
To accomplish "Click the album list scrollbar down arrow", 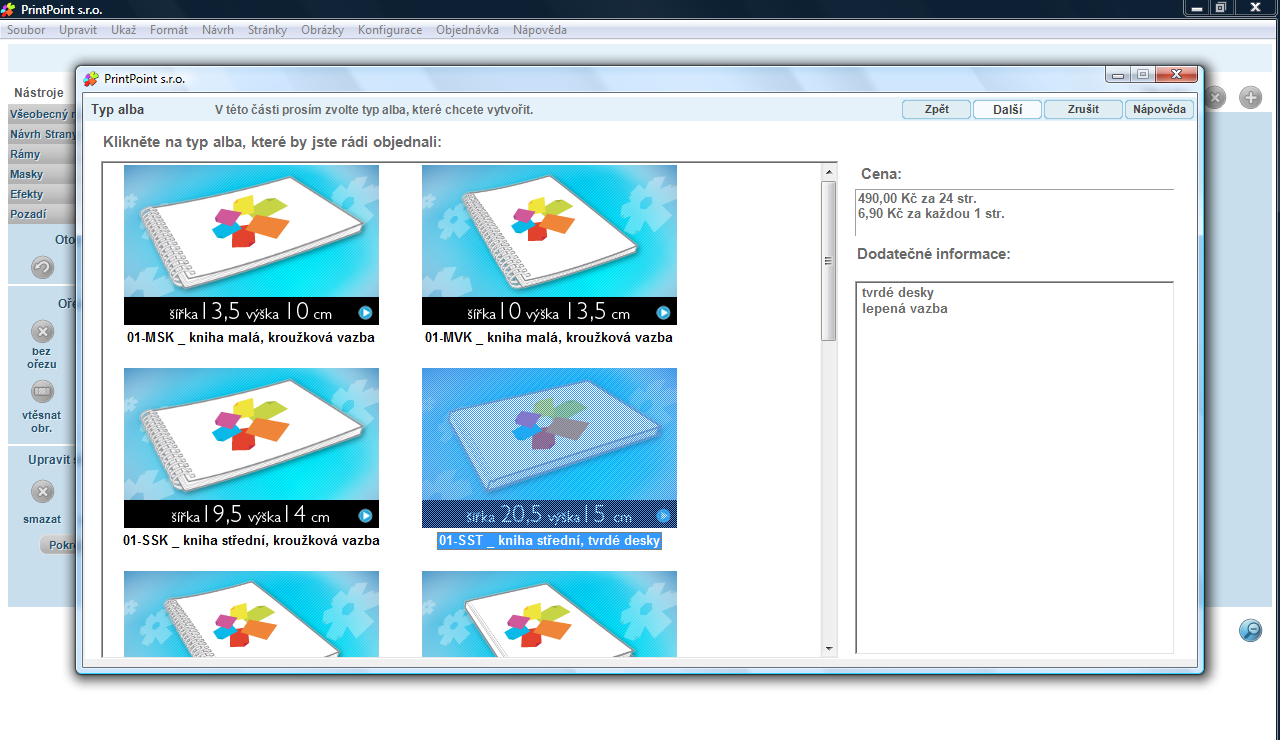I will (x=828, y=649).
